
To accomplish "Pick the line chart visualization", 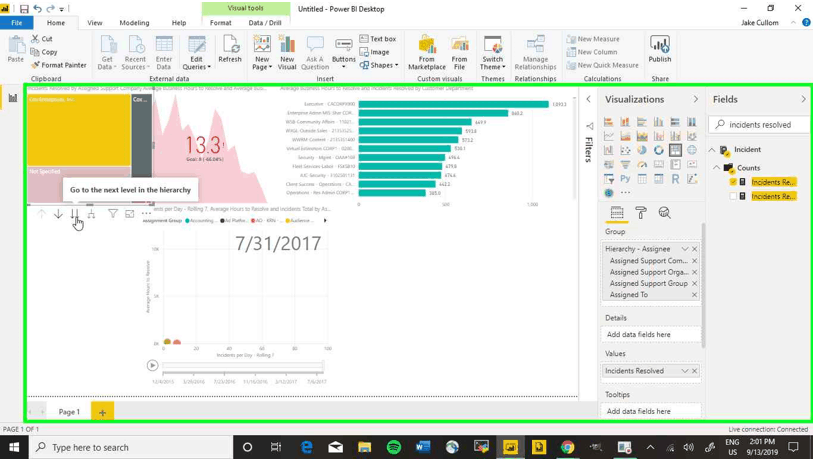I will (608, 136).
